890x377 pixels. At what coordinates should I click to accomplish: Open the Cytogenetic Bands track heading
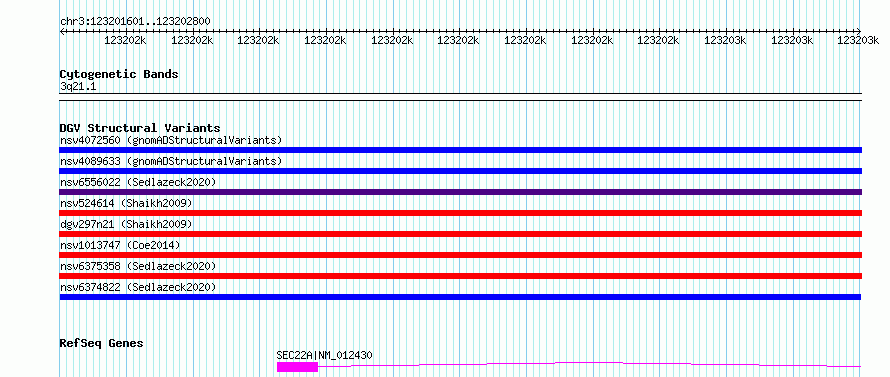click(119, 74)
